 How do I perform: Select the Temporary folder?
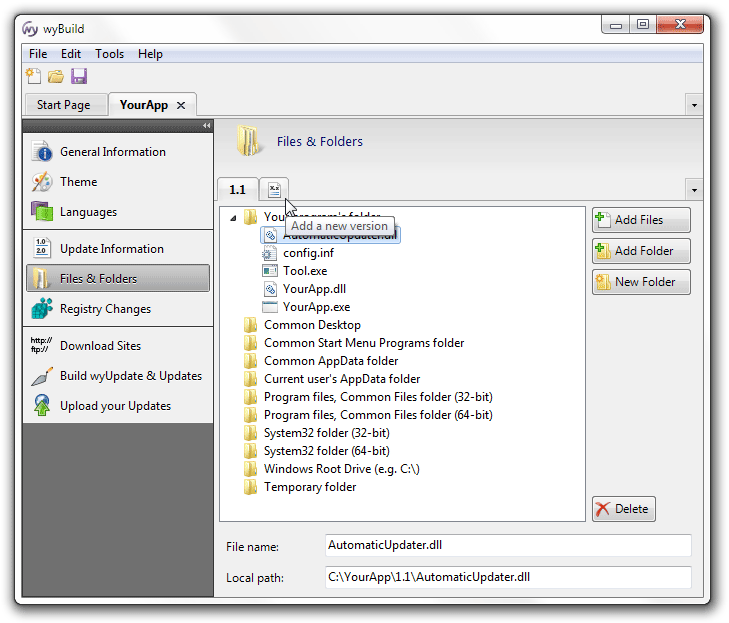click(x=310, y=487)
